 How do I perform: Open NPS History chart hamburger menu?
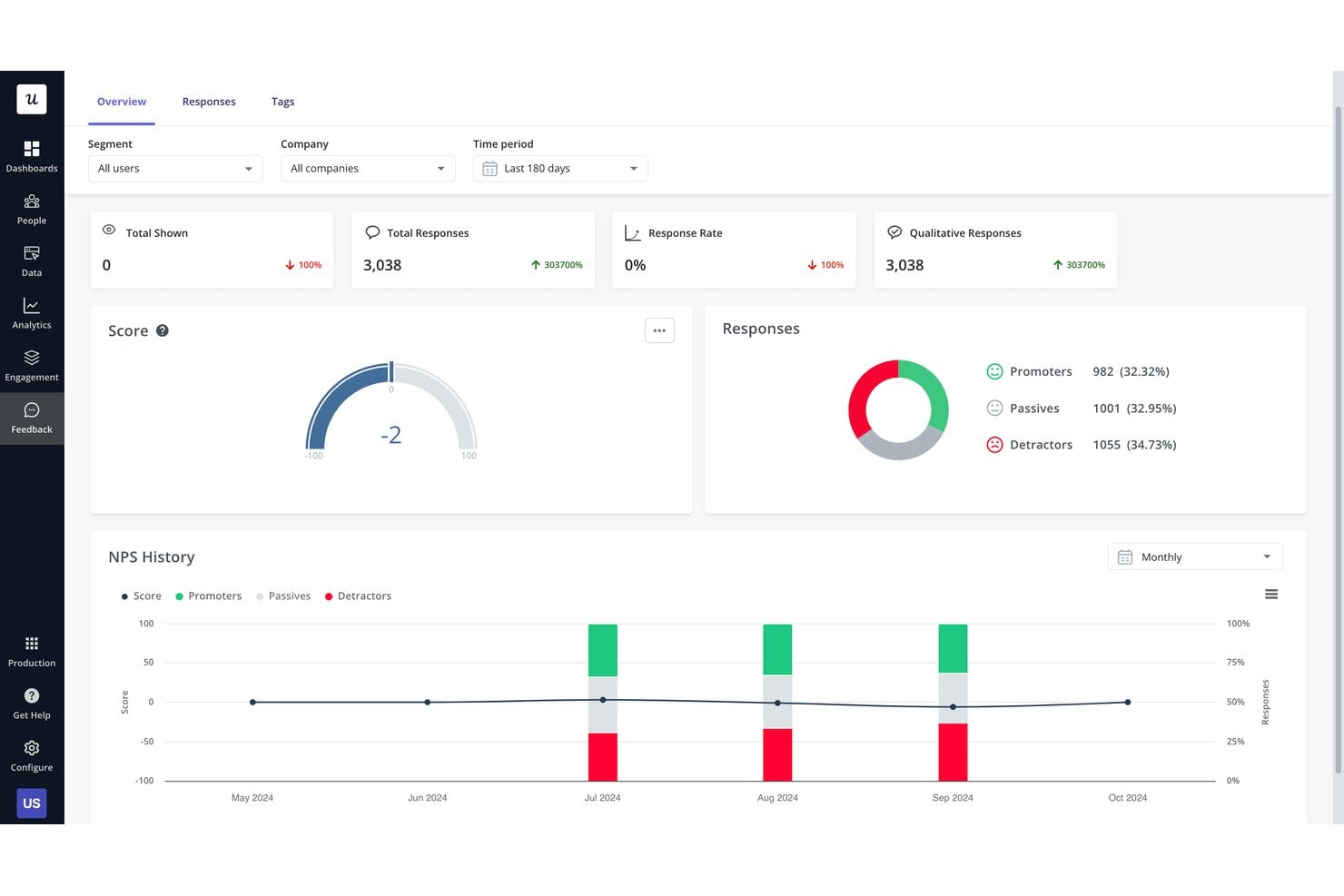click(x=1271, y=595)
